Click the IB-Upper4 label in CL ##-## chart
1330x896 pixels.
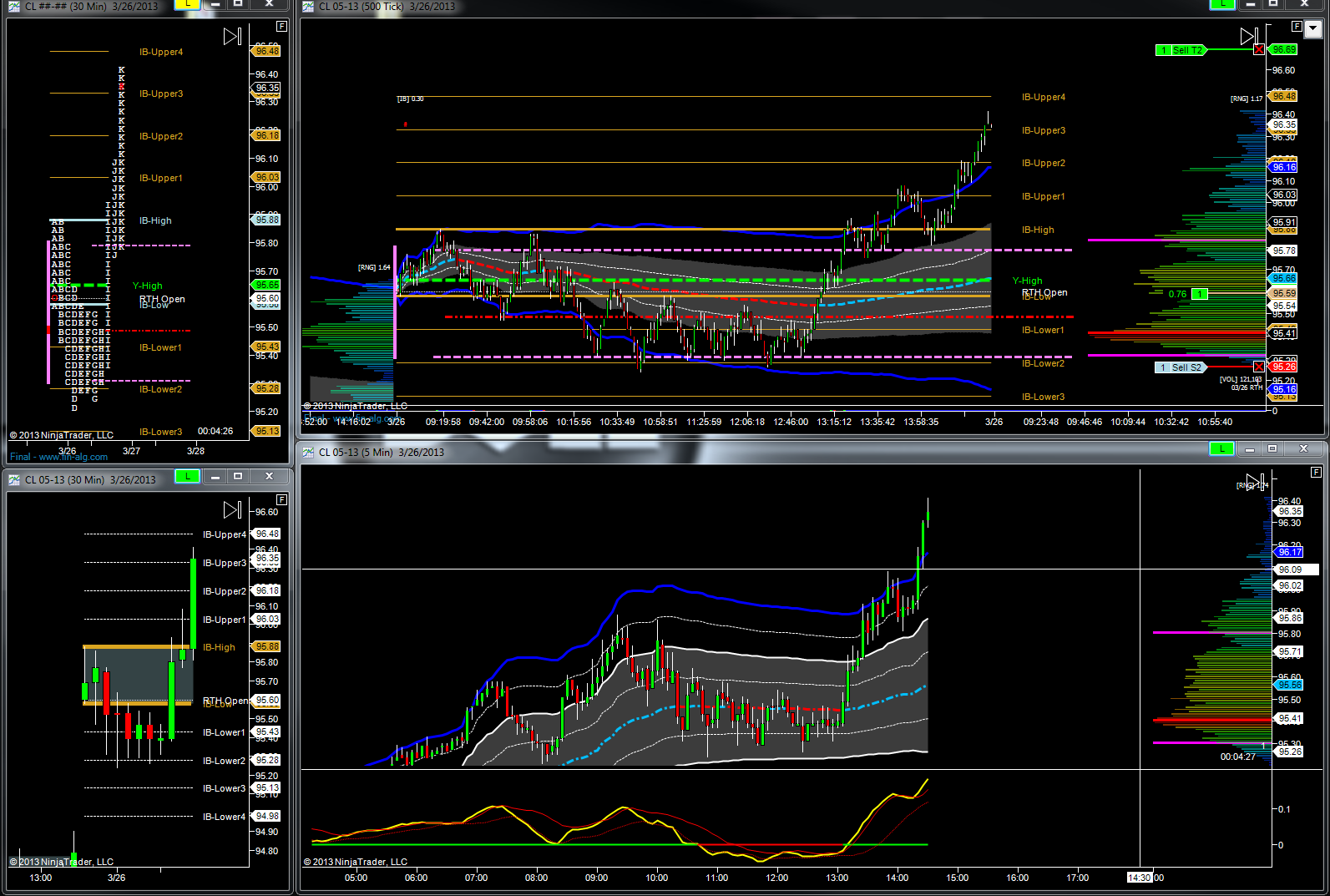click(x=161, y=52)
